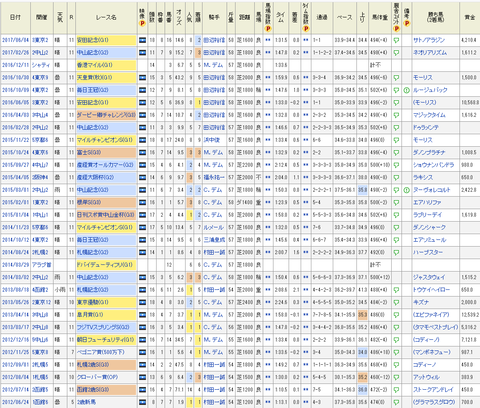Open stable comment bubble beside ネオリアリズム

pos(396,53)
